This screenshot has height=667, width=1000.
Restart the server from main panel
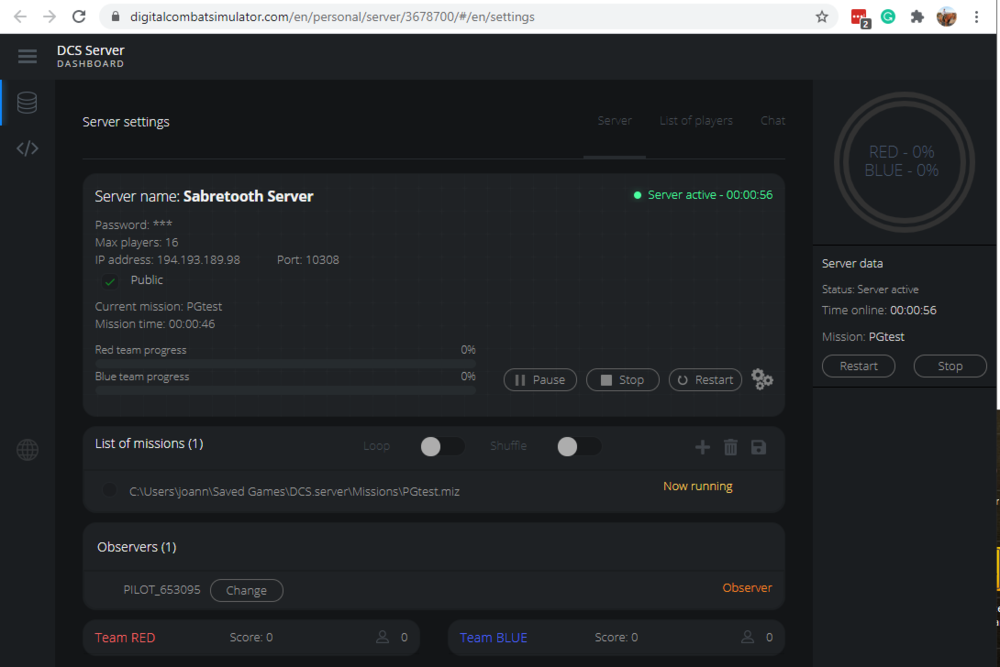[705, 379]
